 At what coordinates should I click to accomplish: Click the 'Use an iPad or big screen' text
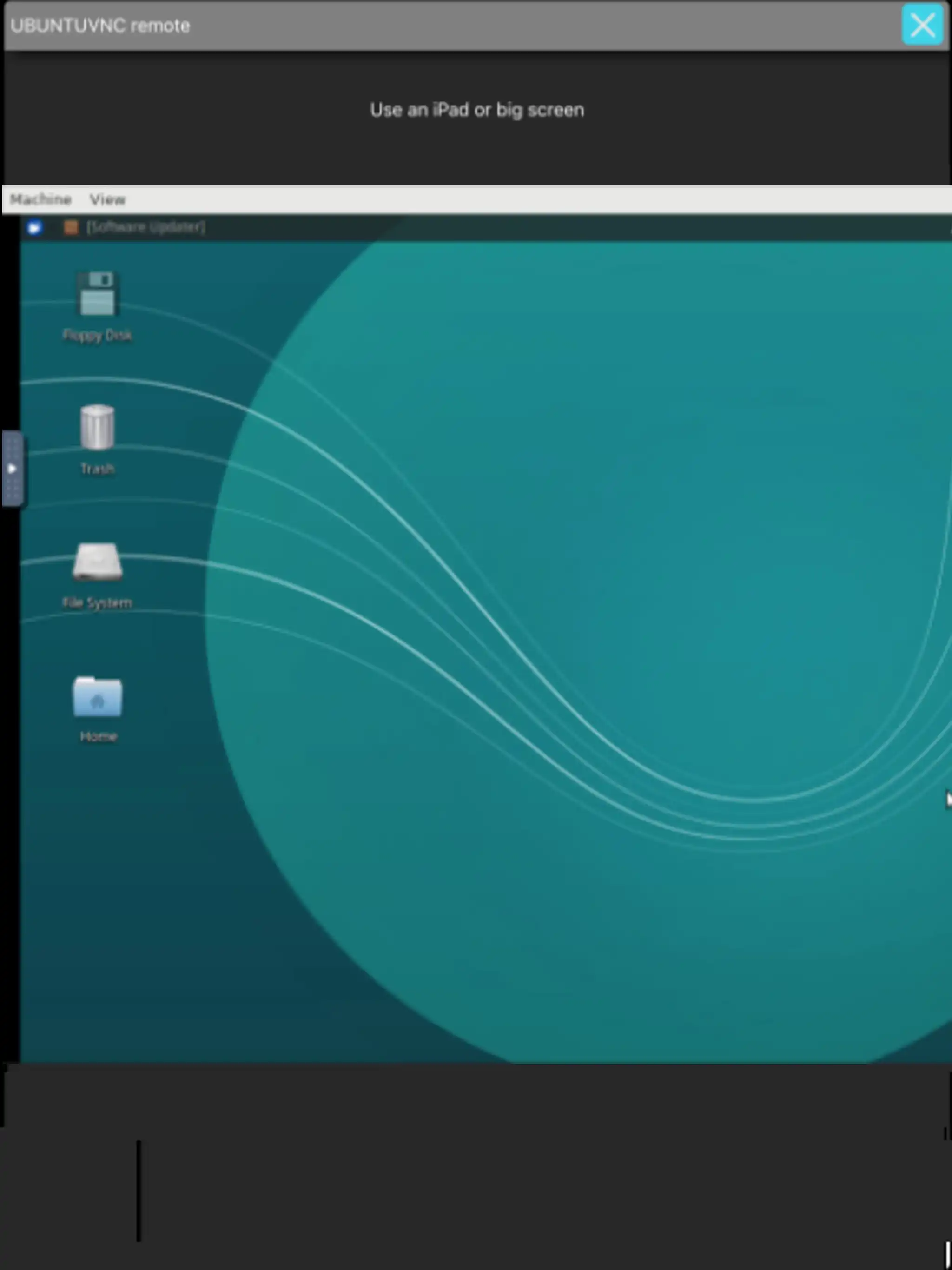[x=476, y=109]
